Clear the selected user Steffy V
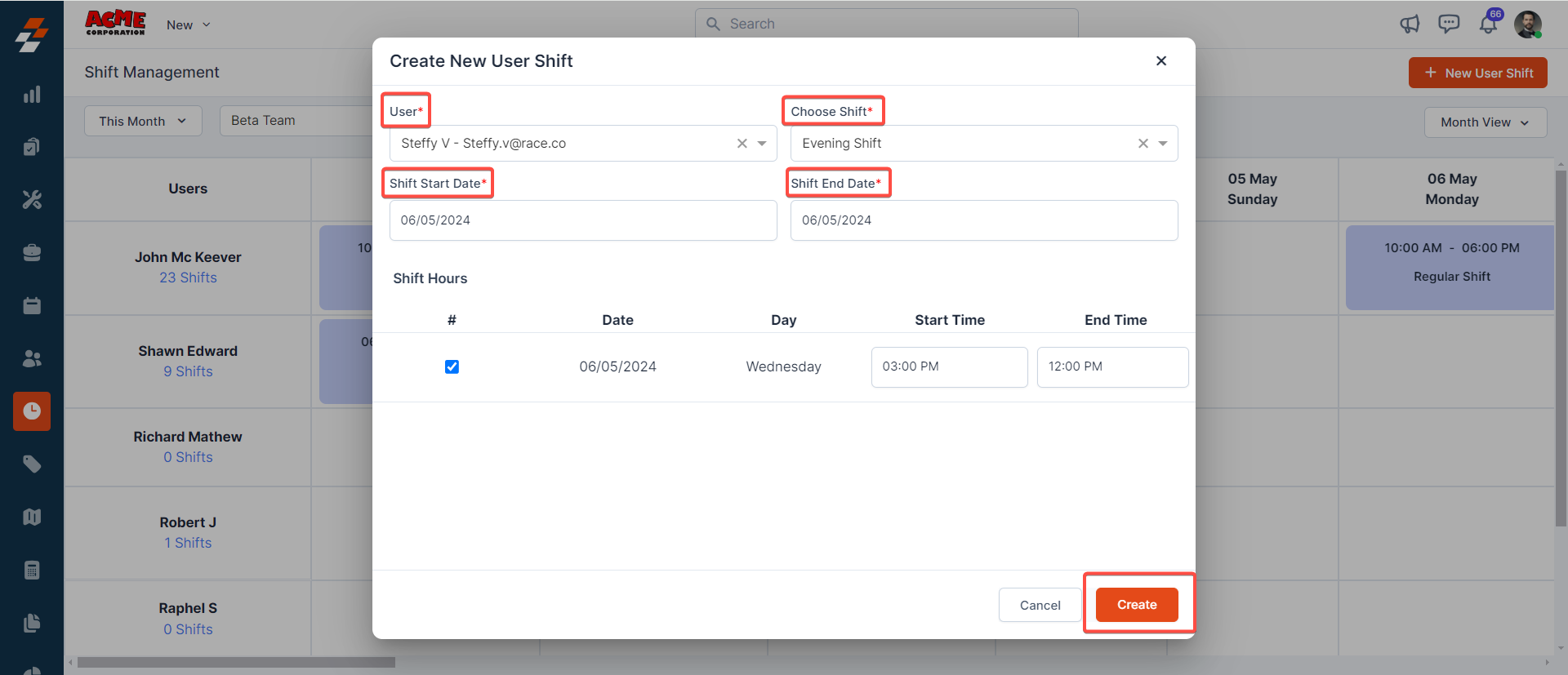Image resolution: width=1568 pixels, height=675 pixels. pos(742,144)
